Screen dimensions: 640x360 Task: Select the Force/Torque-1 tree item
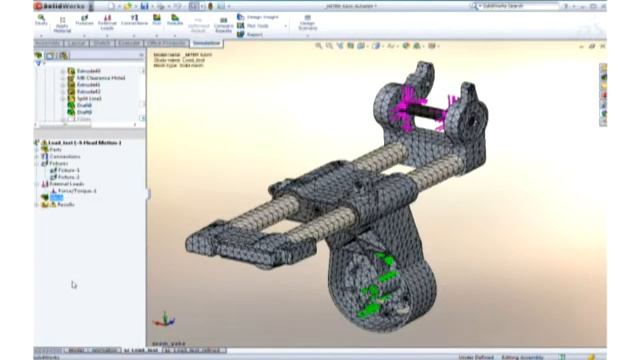pyautogui.click(x=73, y=191)
